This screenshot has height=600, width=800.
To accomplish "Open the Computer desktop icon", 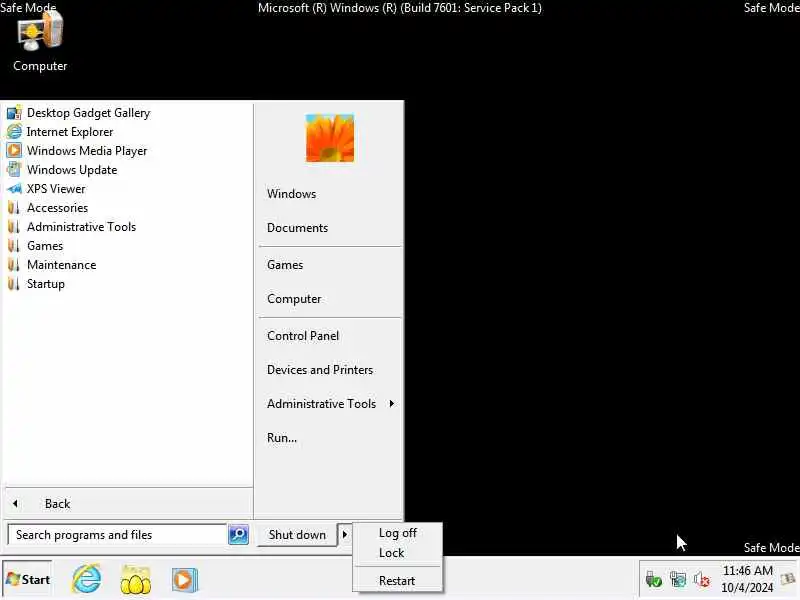I will [40, 41].
